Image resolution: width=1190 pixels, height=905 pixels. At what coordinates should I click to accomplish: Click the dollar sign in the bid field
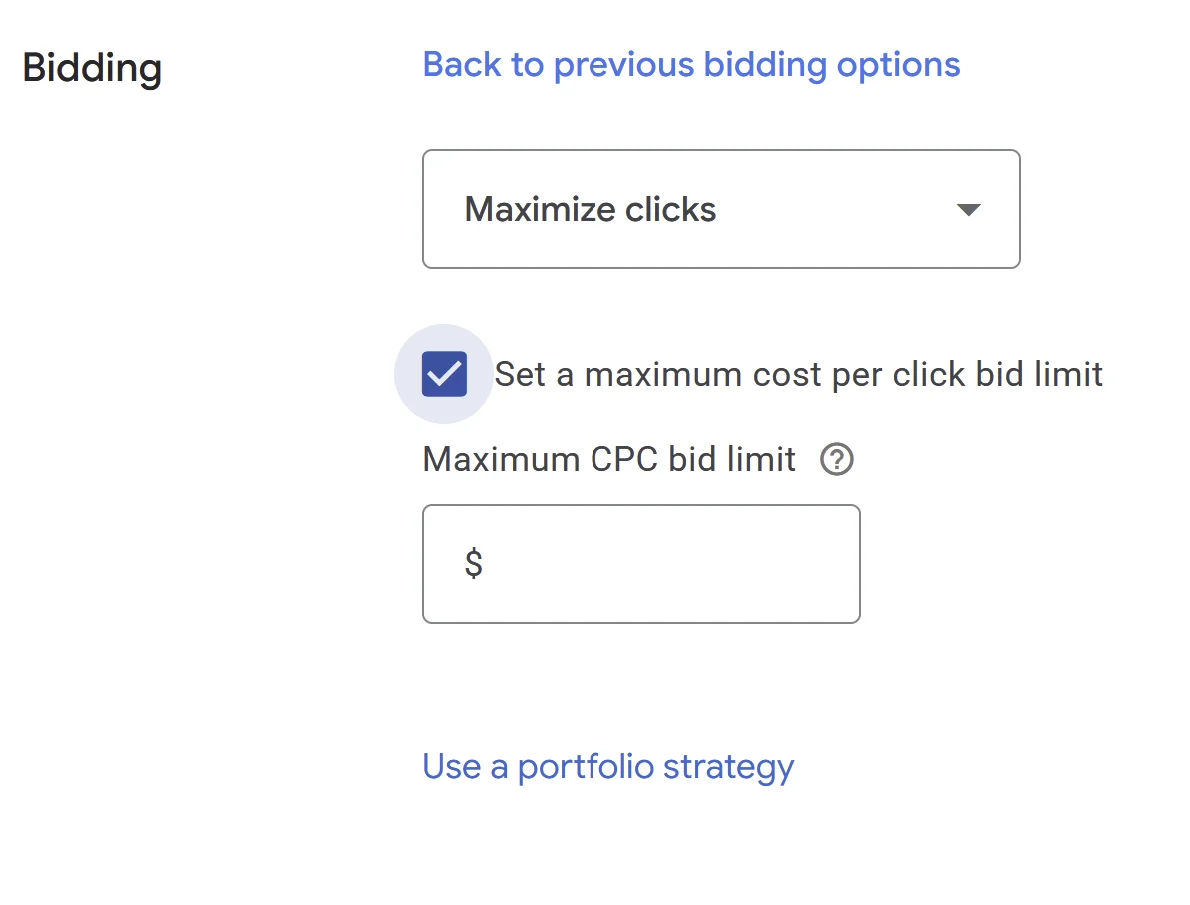(x=474, y=563)
